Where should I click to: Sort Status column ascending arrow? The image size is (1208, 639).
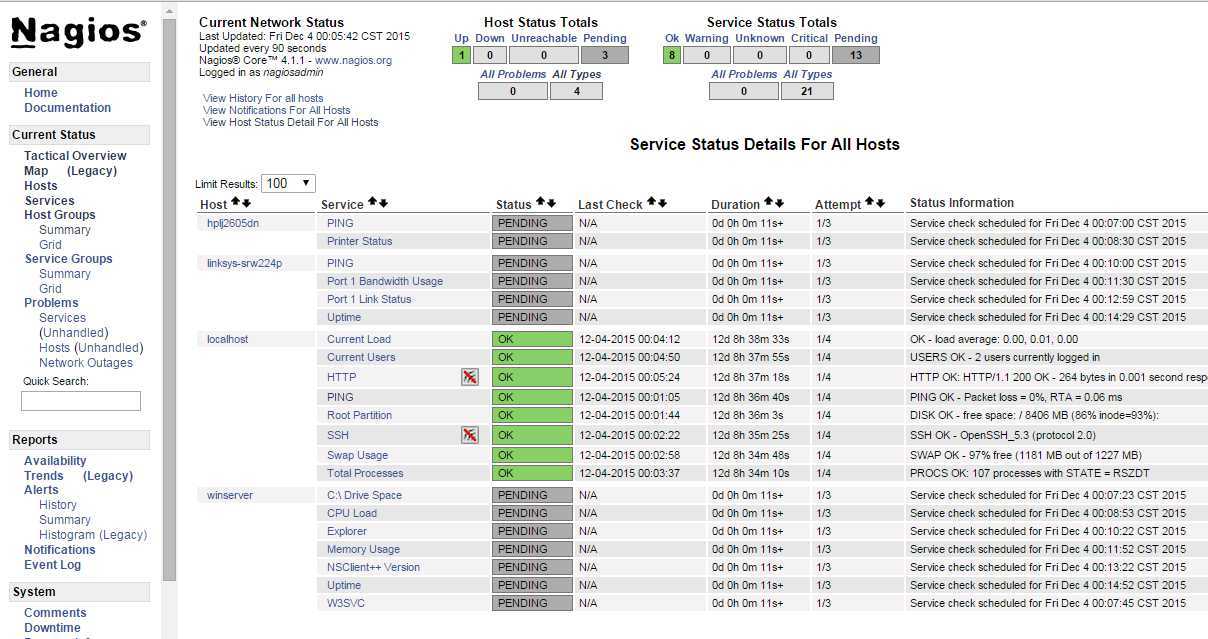[x=541, y=203]
